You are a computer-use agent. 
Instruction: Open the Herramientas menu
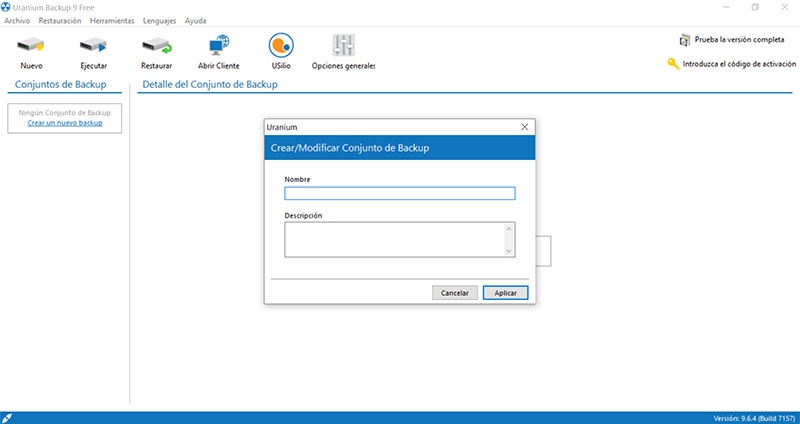112,21
